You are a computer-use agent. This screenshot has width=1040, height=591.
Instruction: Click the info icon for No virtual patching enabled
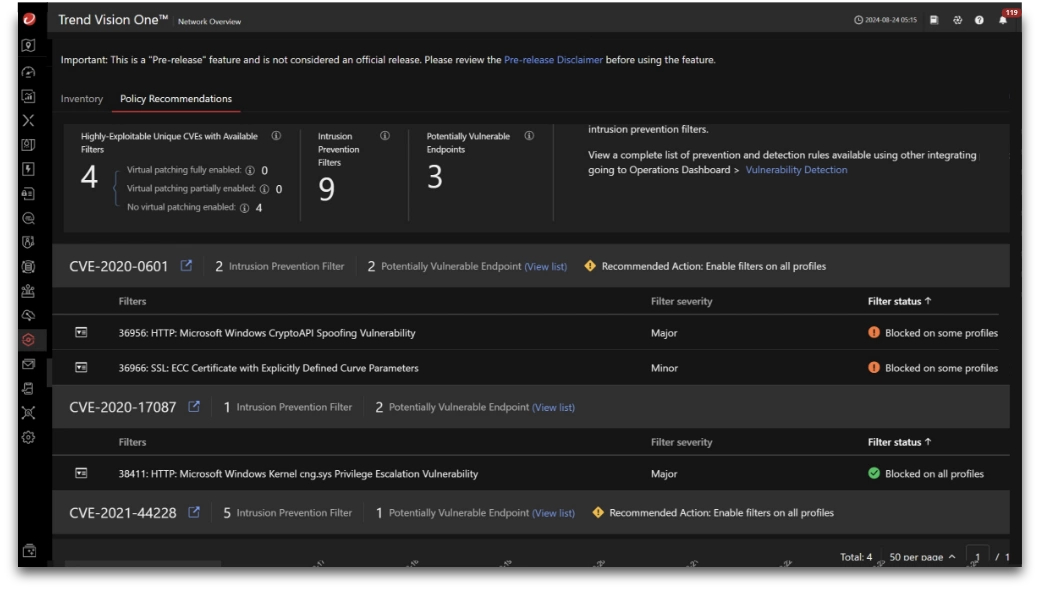coord(245,208)
